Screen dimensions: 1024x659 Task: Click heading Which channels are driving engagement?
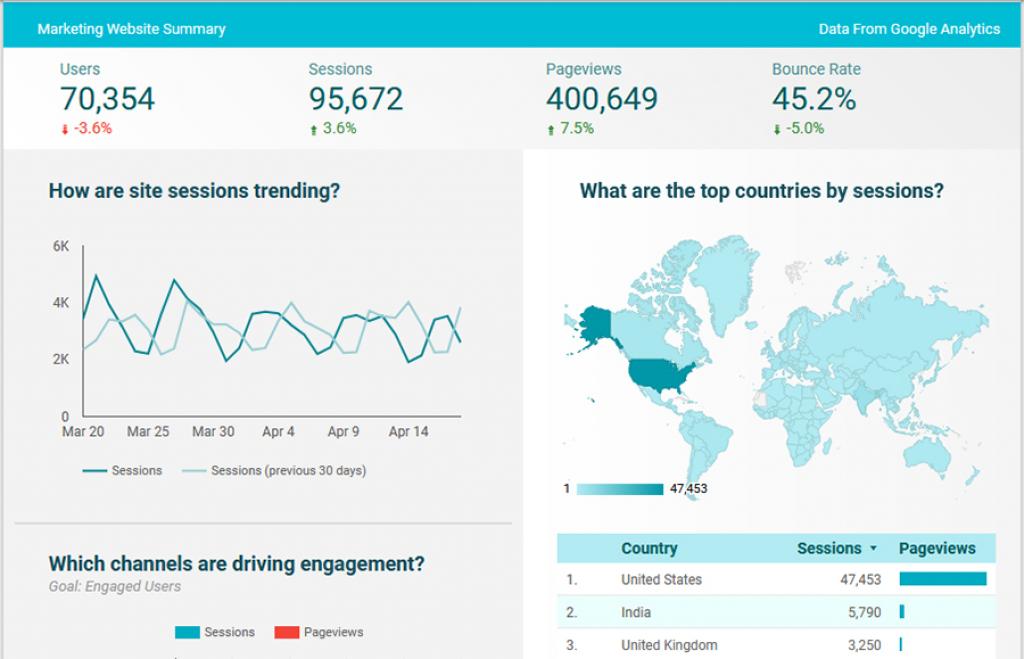pos(236,564)
